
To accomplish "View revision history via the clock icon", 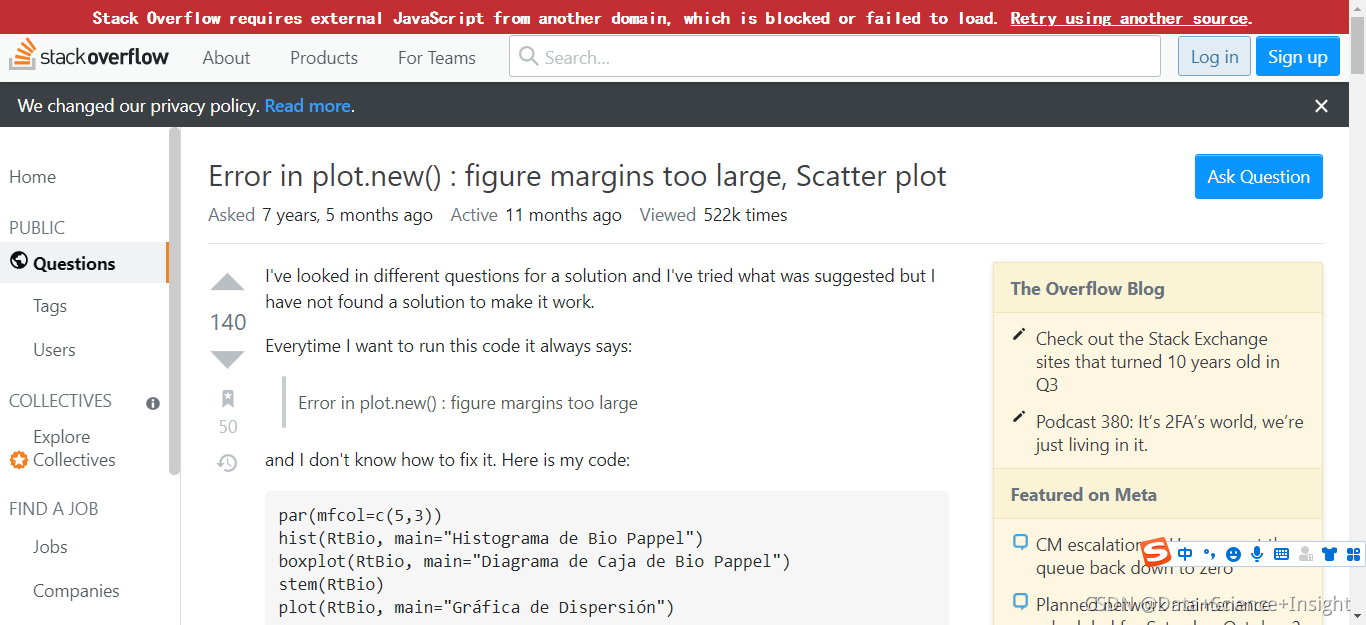I will click(227, 463).
